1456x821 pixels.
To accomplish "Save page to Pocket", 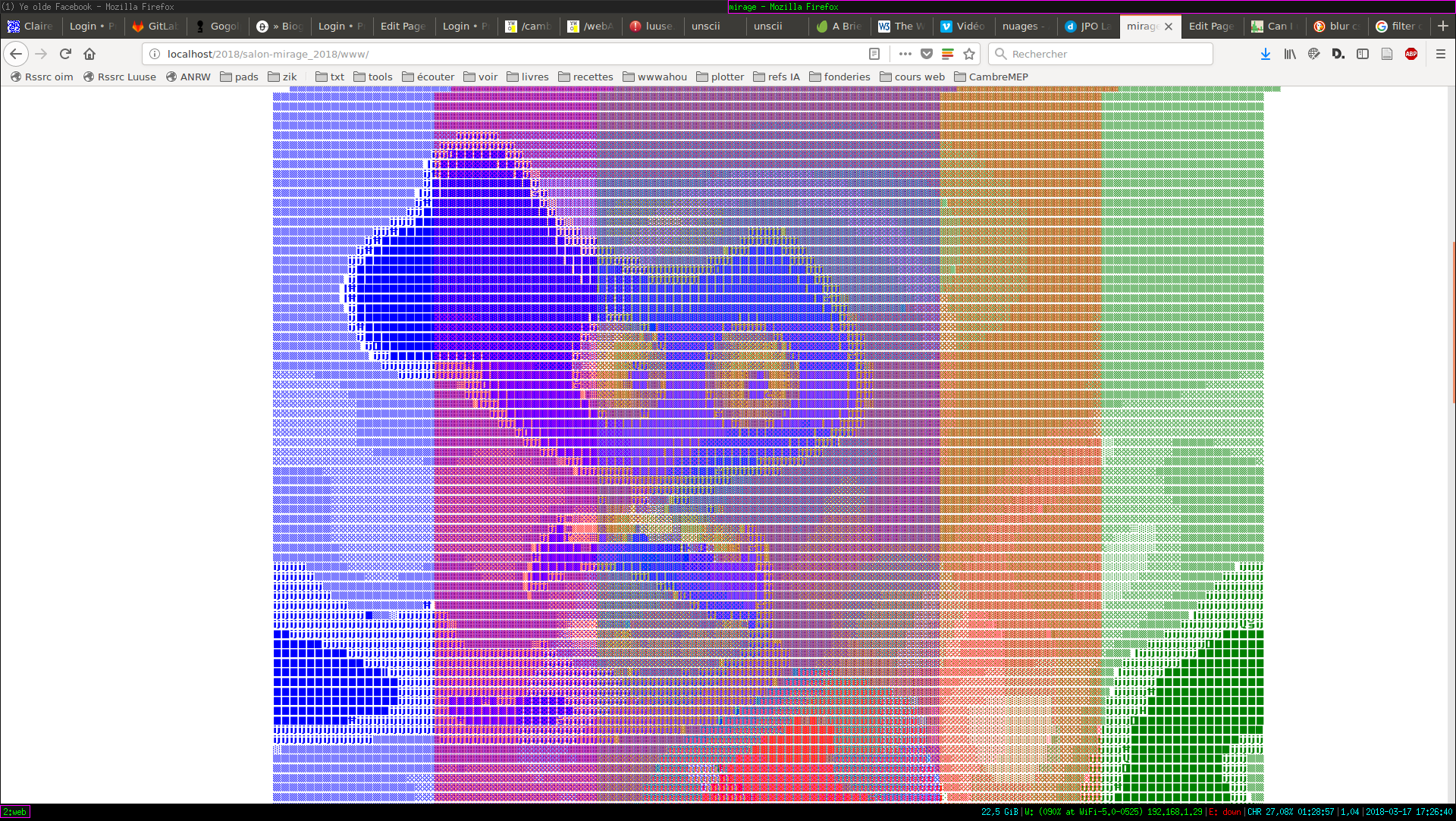I will (927, 54).
